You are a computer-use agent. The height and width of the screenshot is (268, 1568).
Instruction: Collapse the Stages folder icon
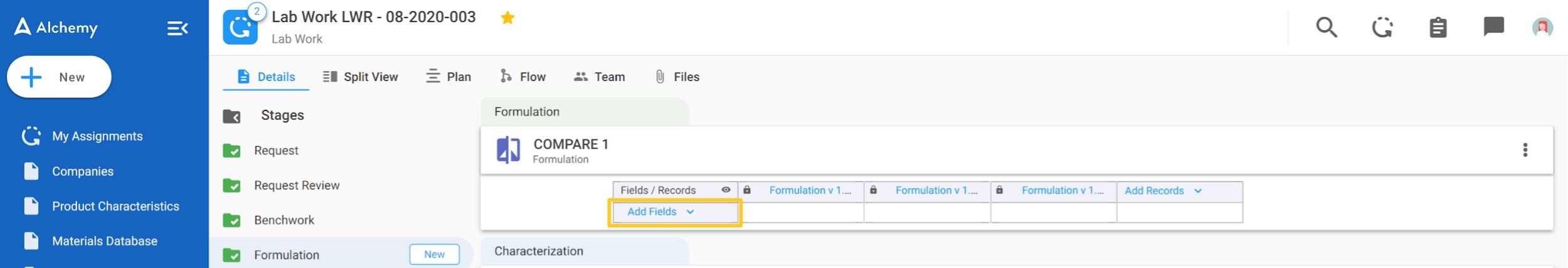pos(231,116)
